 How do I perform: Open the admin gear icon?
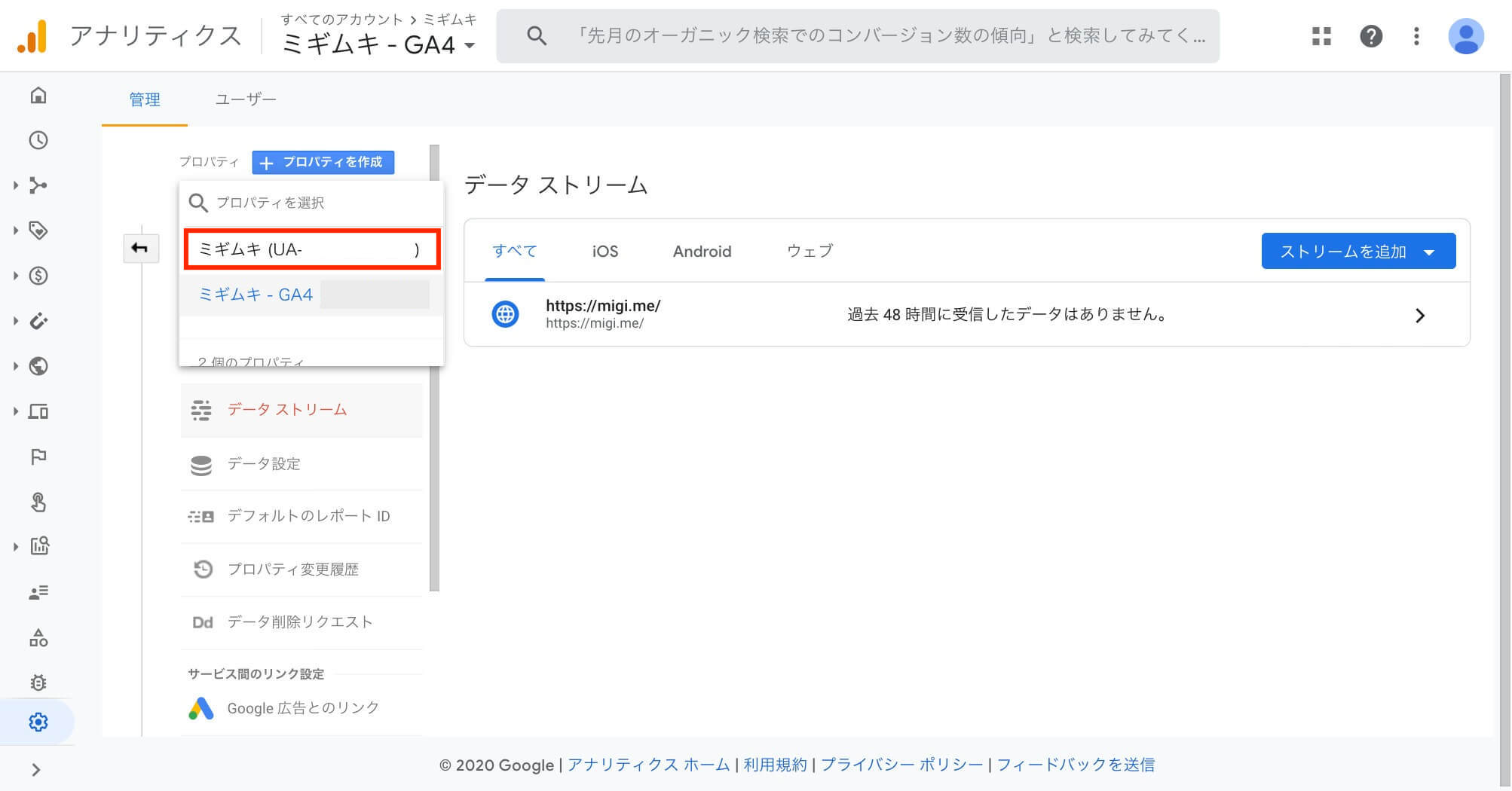[x=38, y=722]
